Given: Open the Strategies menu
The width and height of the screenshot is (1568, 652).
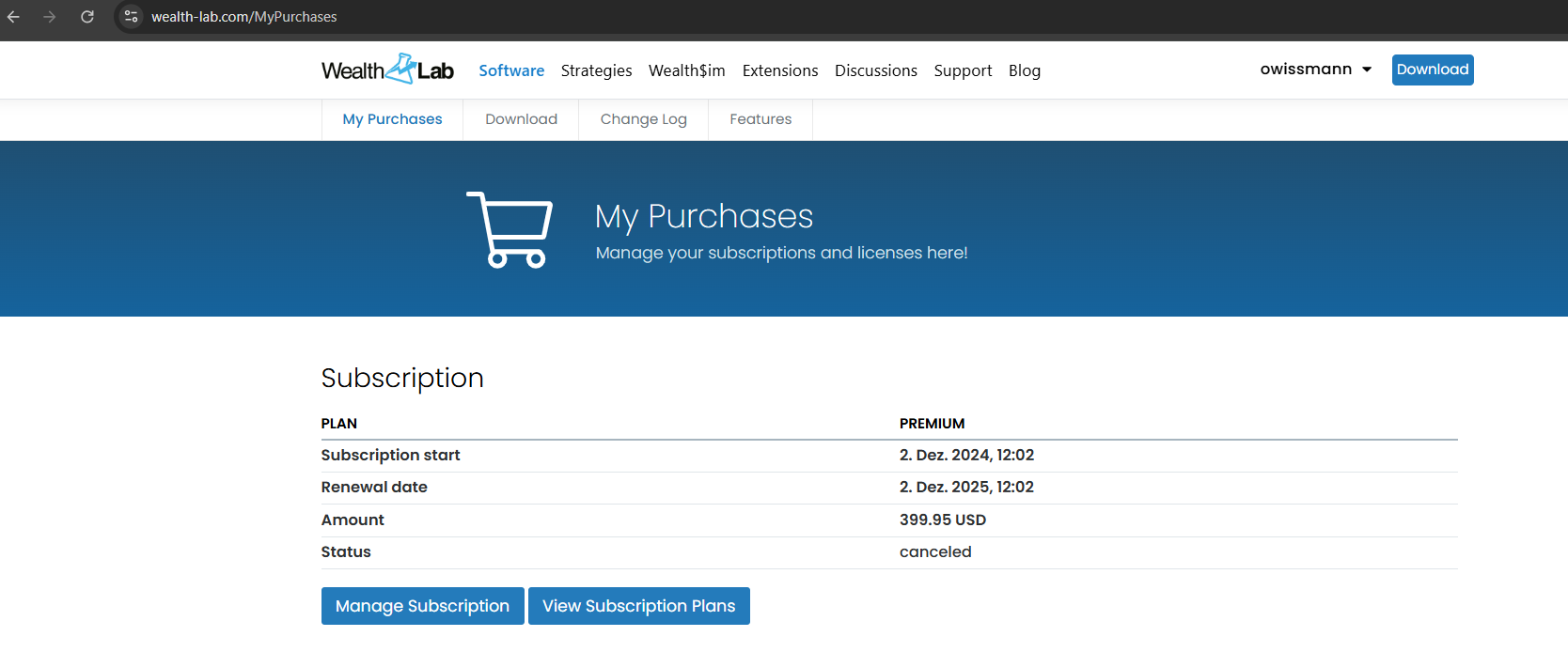Looking at the screenshot, I should [x=596, y=70].
